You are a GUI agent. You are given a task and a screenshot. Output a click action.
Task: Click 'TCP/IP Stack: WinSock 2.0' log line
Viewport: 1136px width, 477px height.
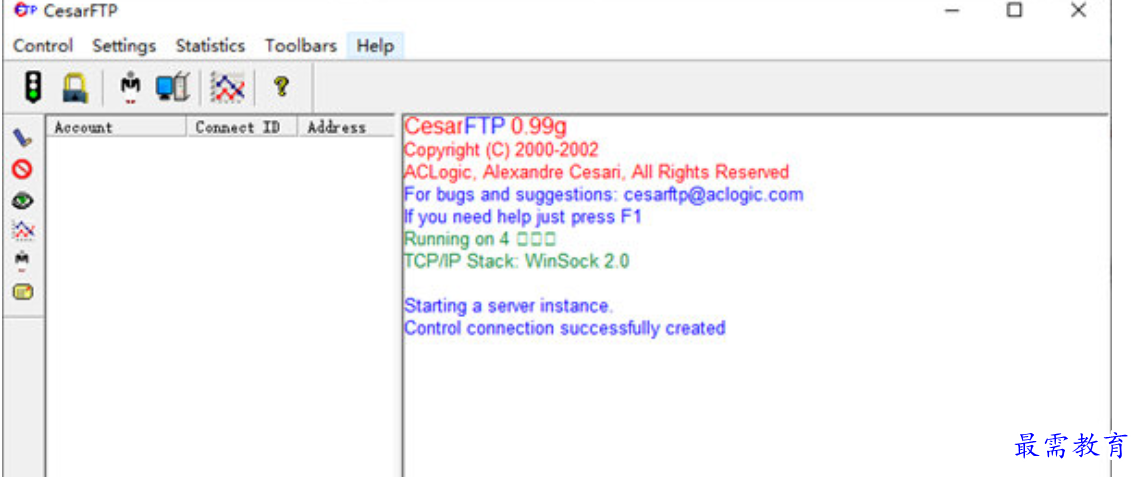point(517,261)
